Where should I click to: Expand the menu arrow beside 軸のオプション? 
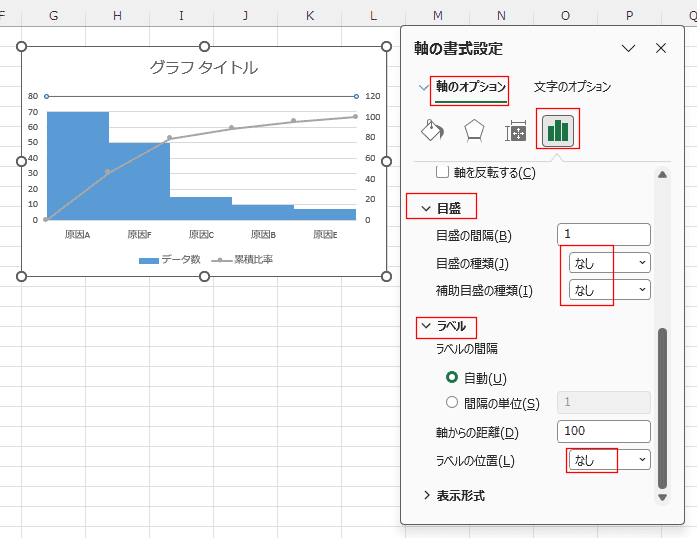424,87
